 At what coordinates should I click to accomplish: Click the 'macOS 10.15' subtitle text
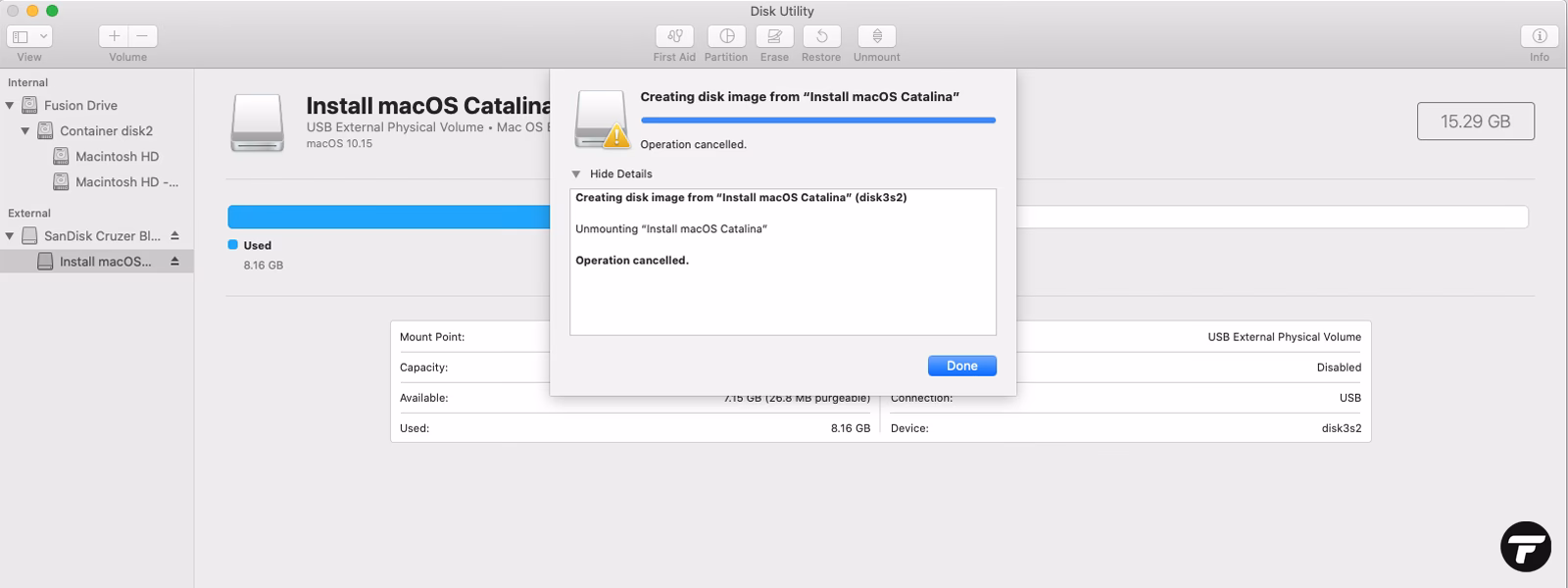(339, 144)
